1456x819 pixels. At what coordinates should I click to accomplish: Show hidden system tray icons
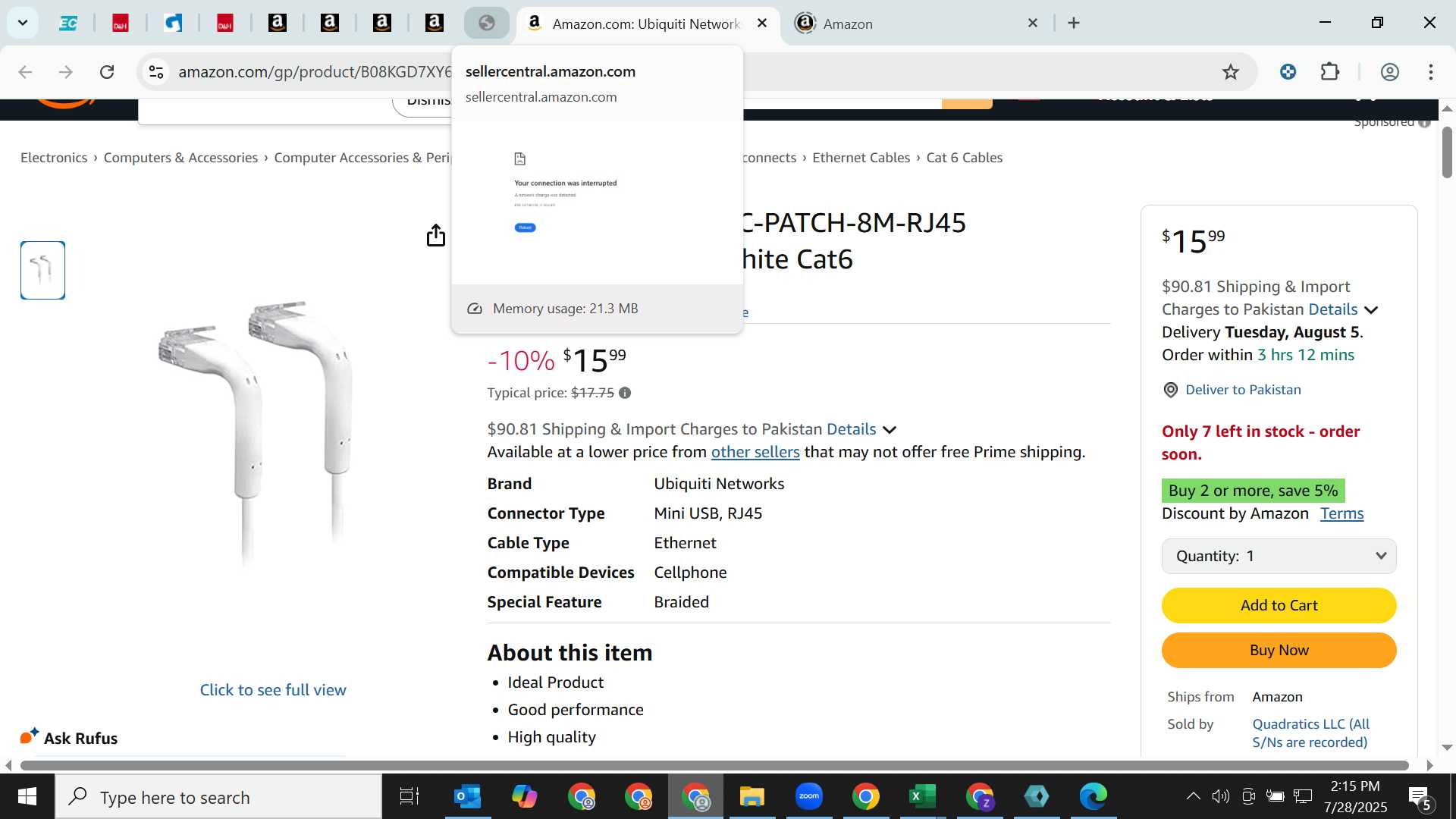pyautogui.click(x=1193, y=796)
